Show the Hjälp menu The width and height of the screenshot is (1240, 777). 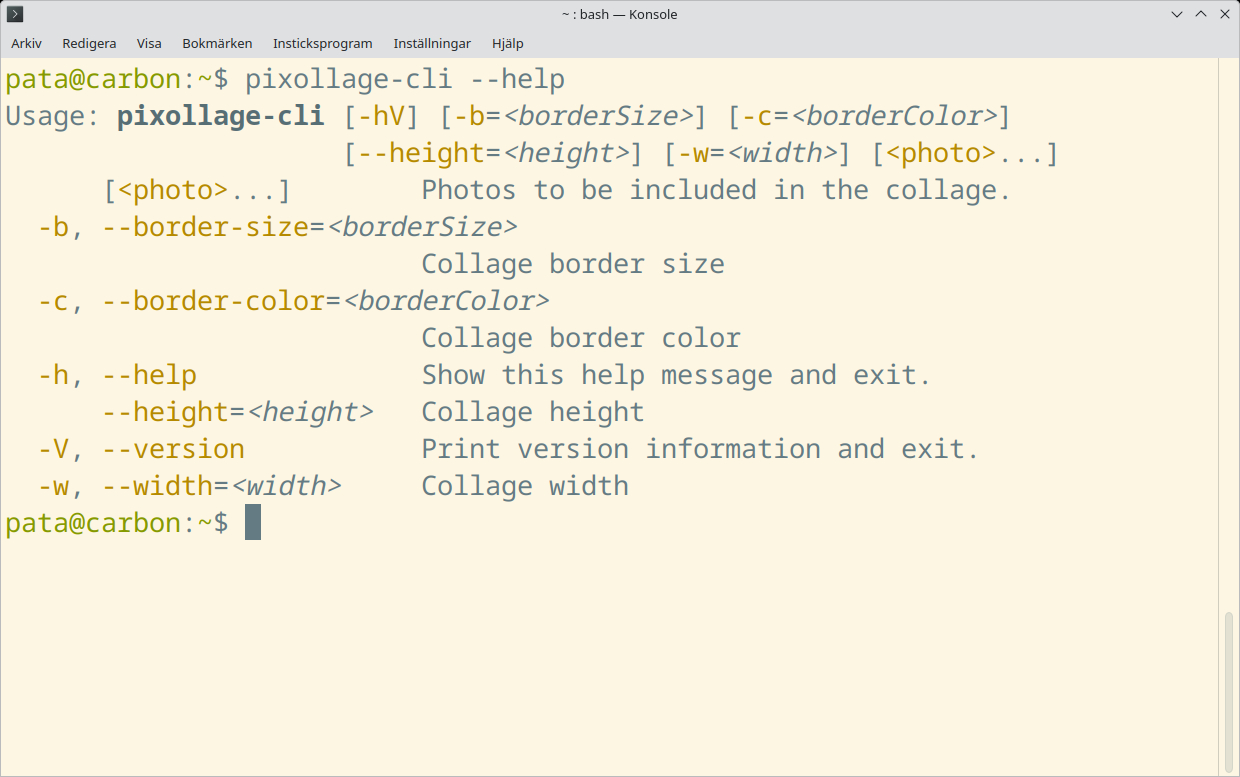(507, 43)
